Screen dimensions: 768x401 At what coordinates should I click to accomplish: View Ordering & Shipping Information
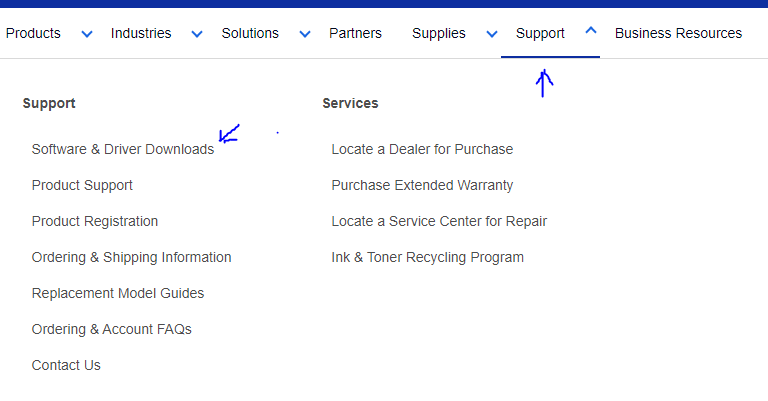tap(131, 257)
